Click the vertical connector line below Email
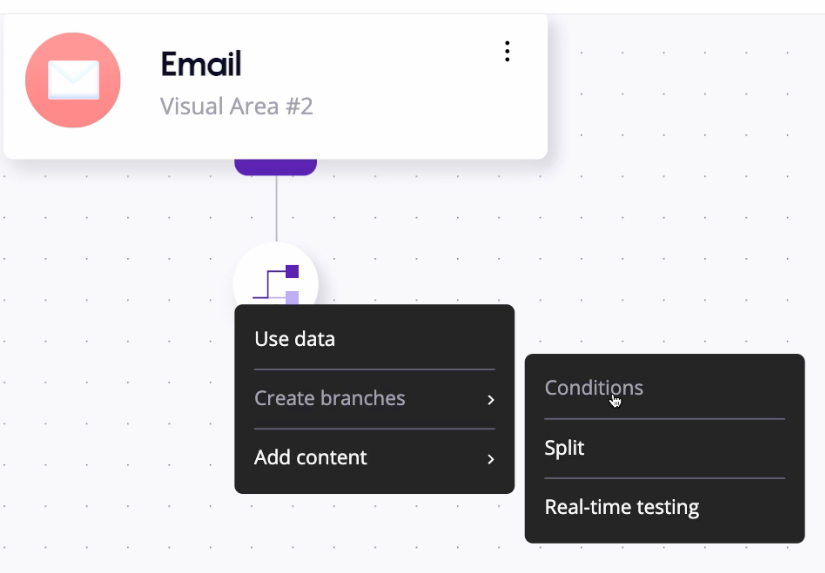This screenshot has height=573, width=825. [276, 210]
